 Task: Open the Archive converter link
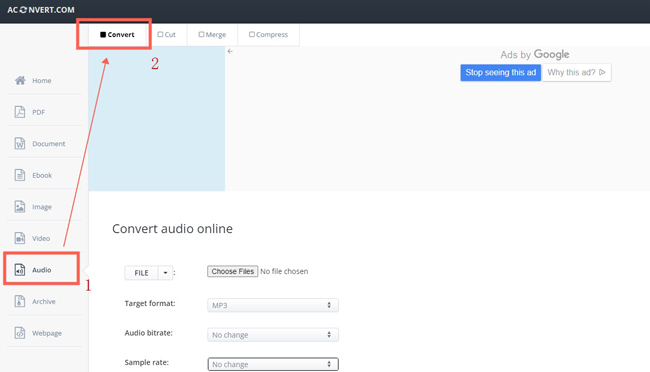tap(44, 301)
